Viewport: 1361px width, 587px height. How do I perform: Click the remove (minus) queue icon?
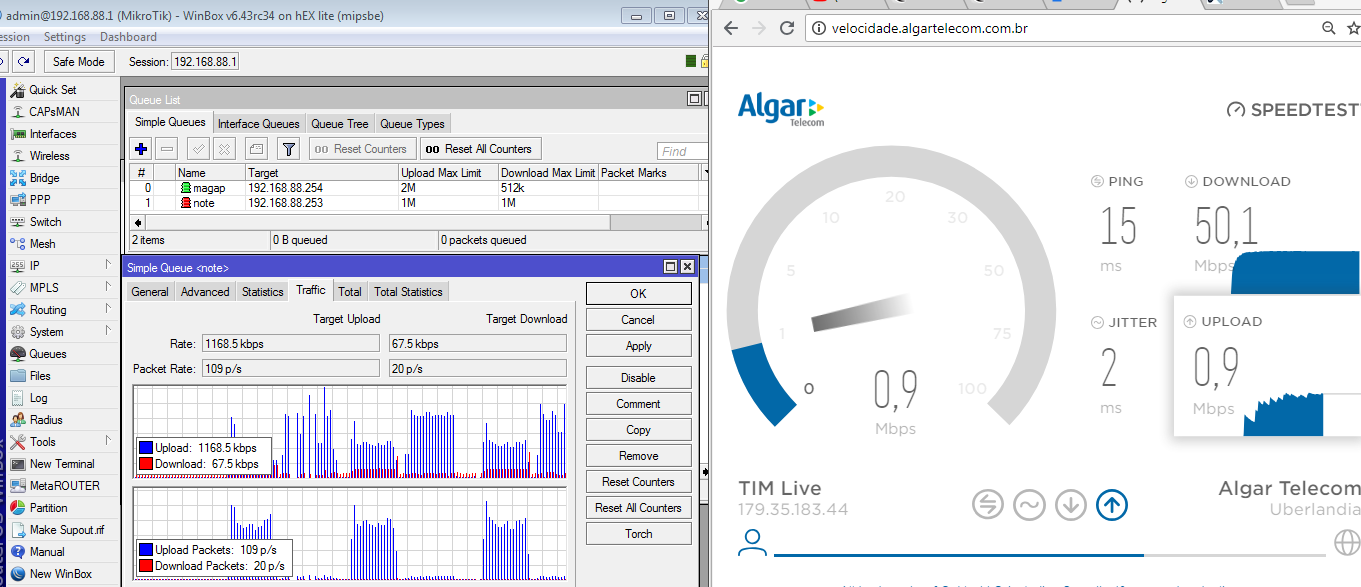click(x=167, y=149)
